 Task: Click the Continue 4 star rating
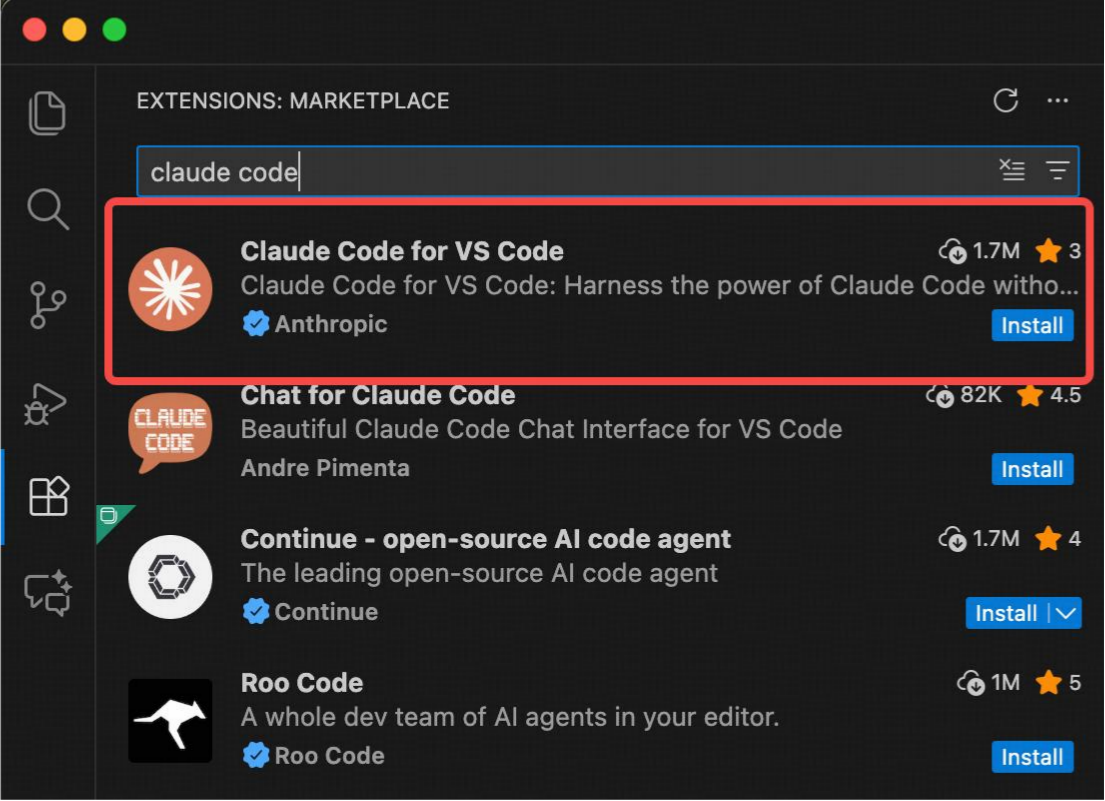[x=1058, y=539]
